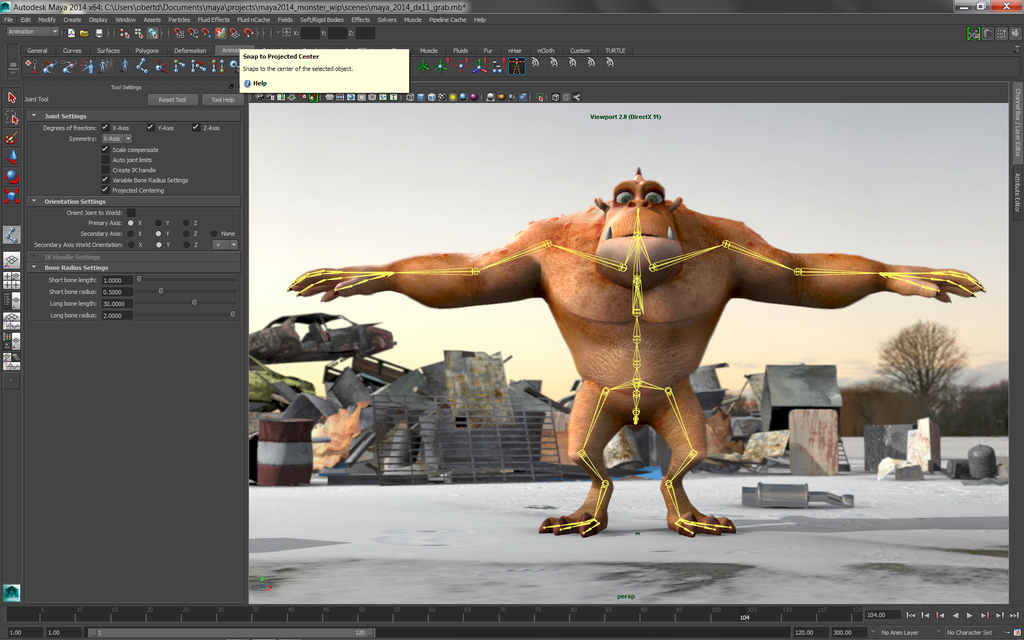Toggle the Y-Axis degrees of freedom checkbox
The height and width of the screenshot is (640, 1024).
(x=151, y=127)
